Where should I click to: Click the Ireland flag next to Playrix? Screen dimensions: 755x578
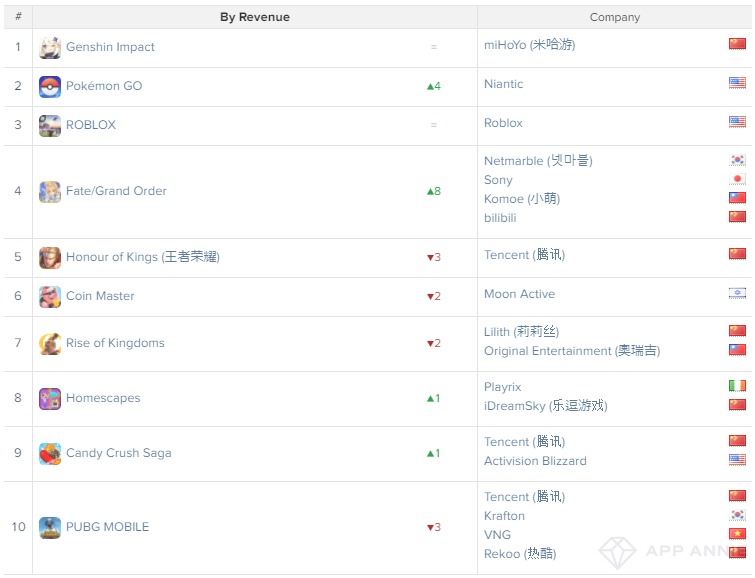[x=737, y=386]
